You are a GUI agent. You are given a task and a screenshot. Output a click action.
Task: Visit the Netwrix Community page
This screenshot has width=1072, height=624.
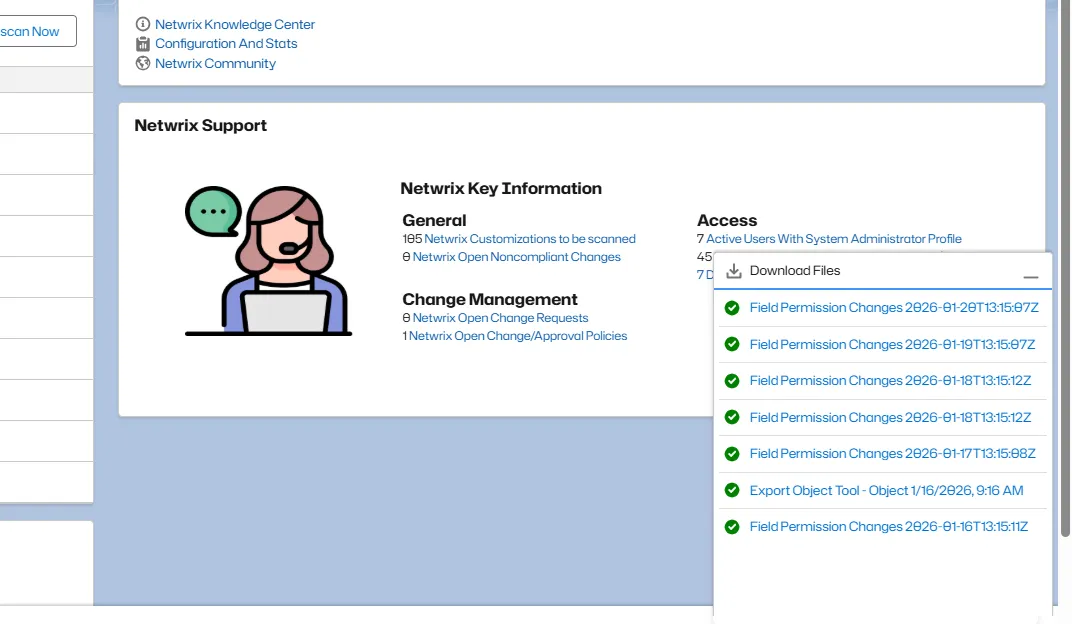215,63
